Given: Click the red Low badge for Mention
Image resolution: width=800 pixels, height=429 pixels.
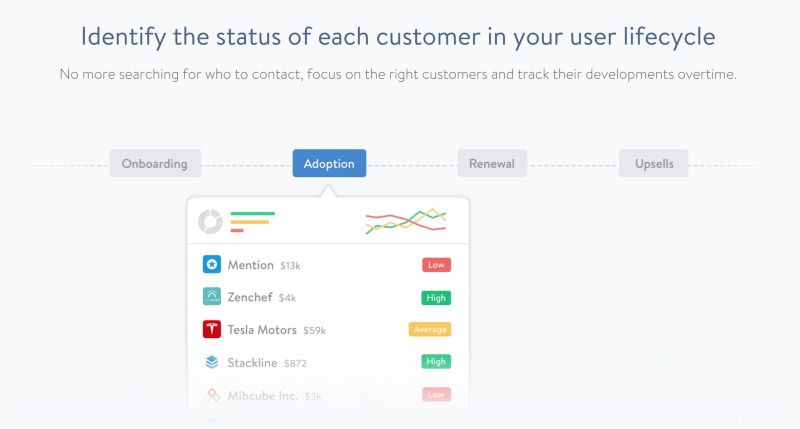Looking at the screenshot, I should click(436, 265).
